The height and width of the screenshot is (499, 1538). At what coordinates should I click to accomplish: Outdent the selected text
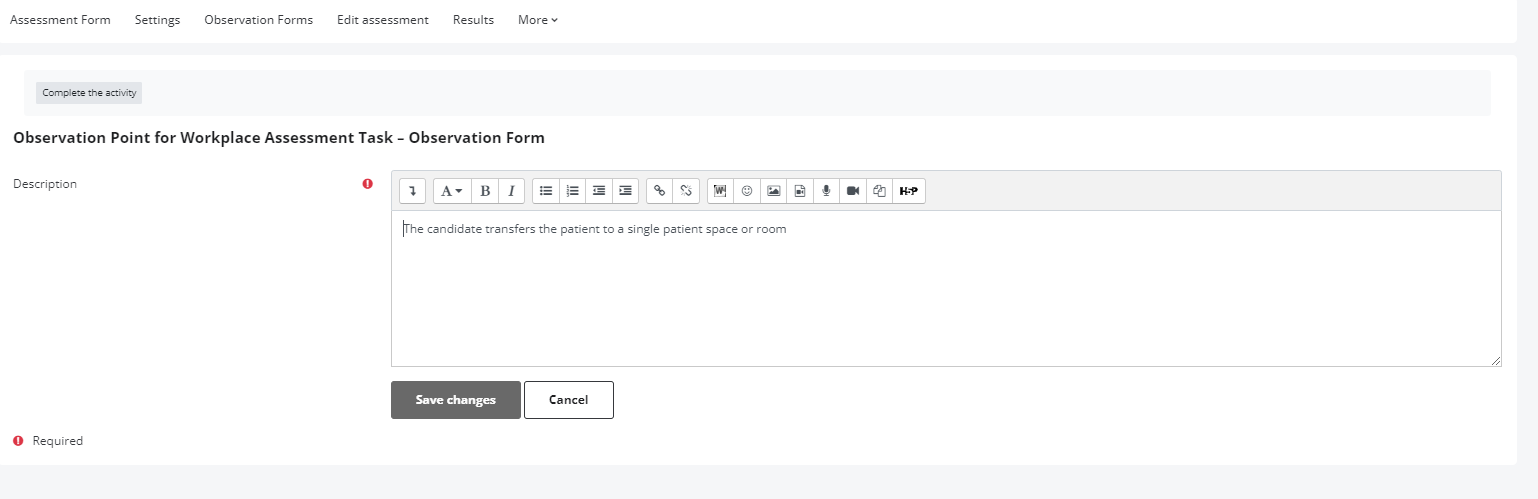point(599,191)
